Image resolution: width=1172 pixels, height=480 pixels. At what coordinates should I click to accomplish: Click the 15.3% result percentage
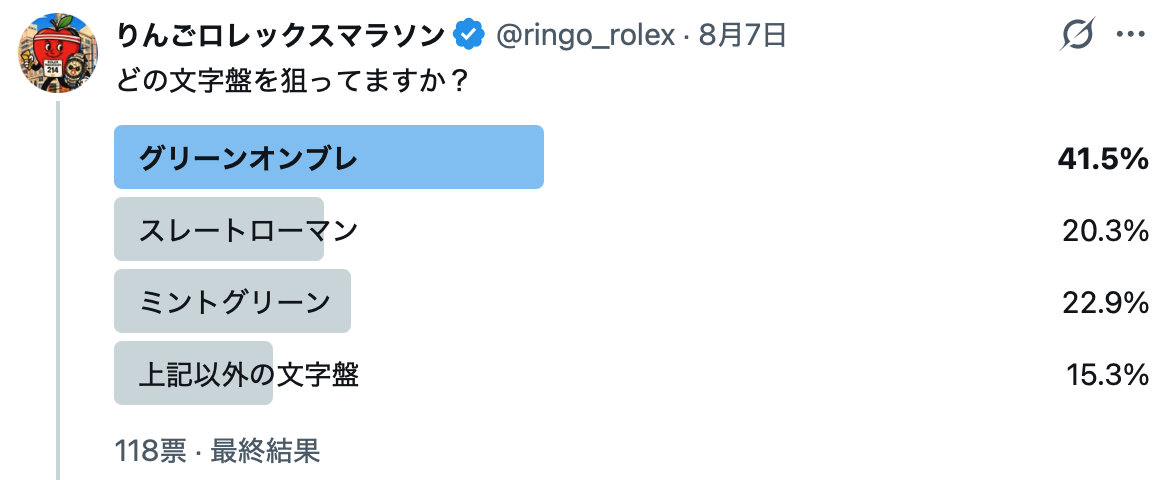coord(1107,374)
